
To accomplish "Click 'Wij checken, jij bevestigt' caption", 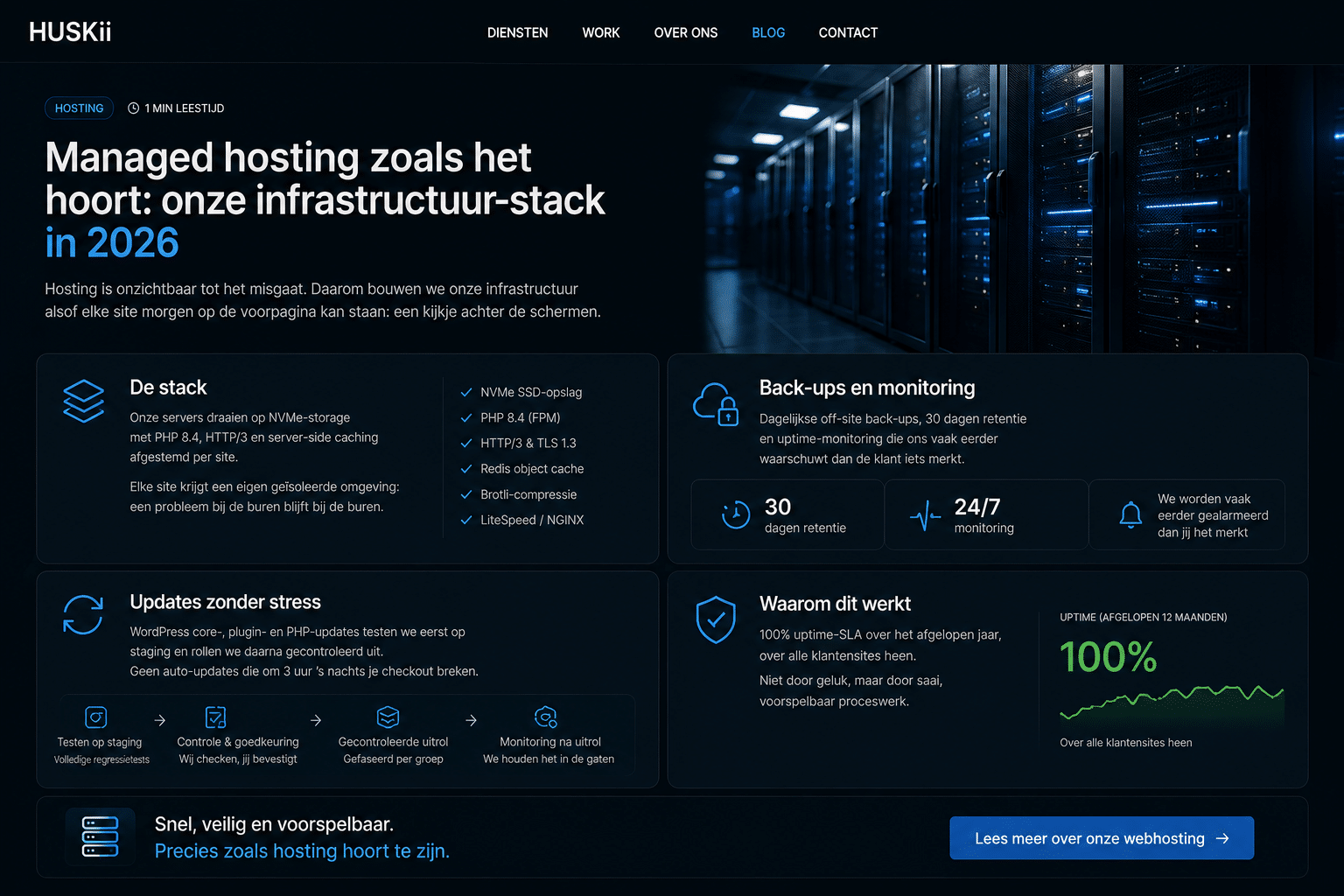I will (x=238, y=759).
